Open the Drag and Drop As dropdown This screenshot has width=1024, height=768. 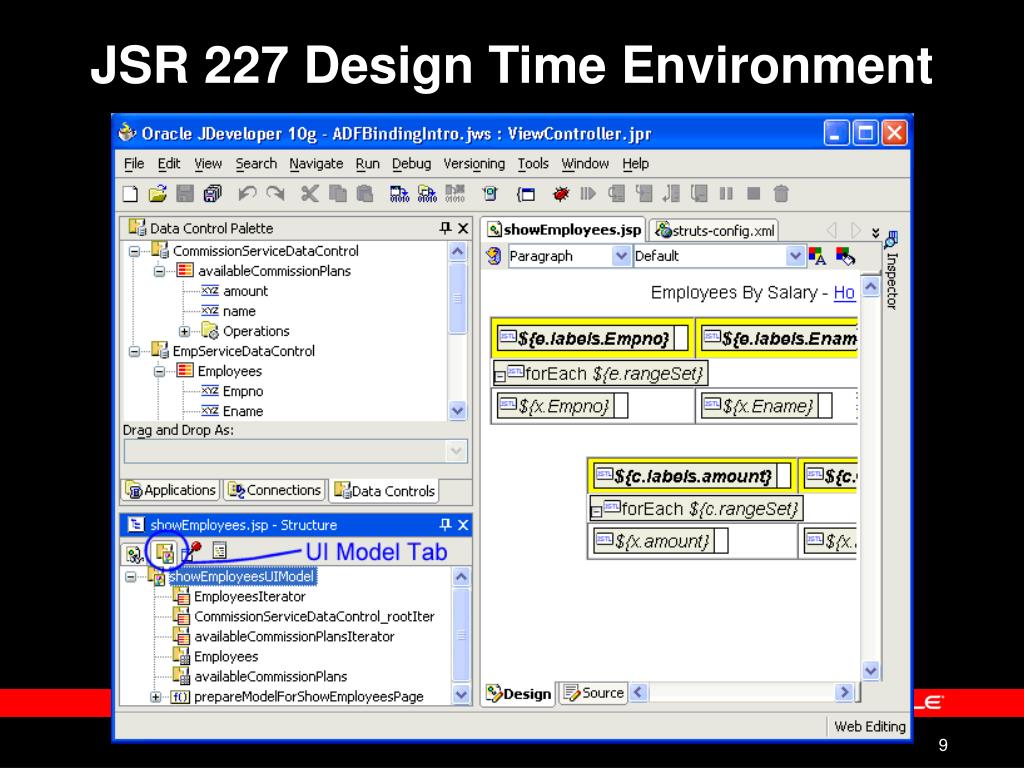pos(456,451)
